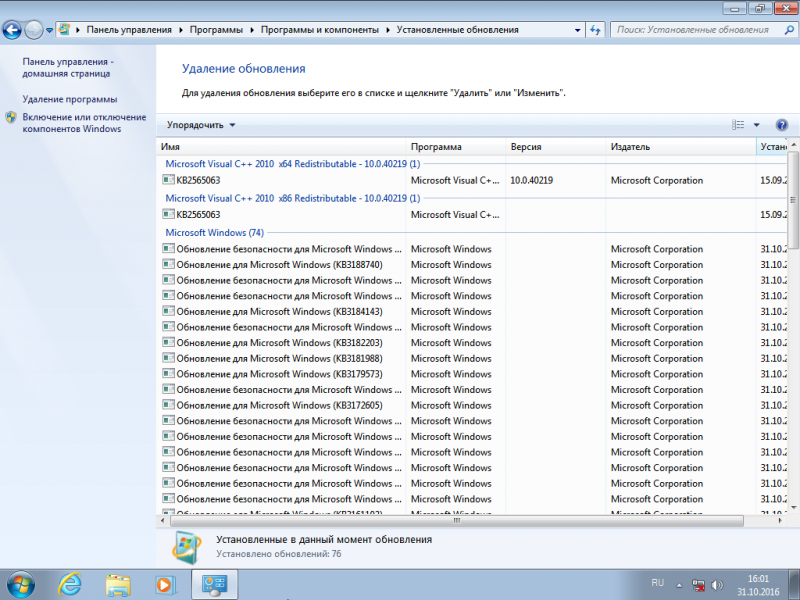800x600 pixels.
Task: Open the volume speaker tray icon
Action: 717,585
